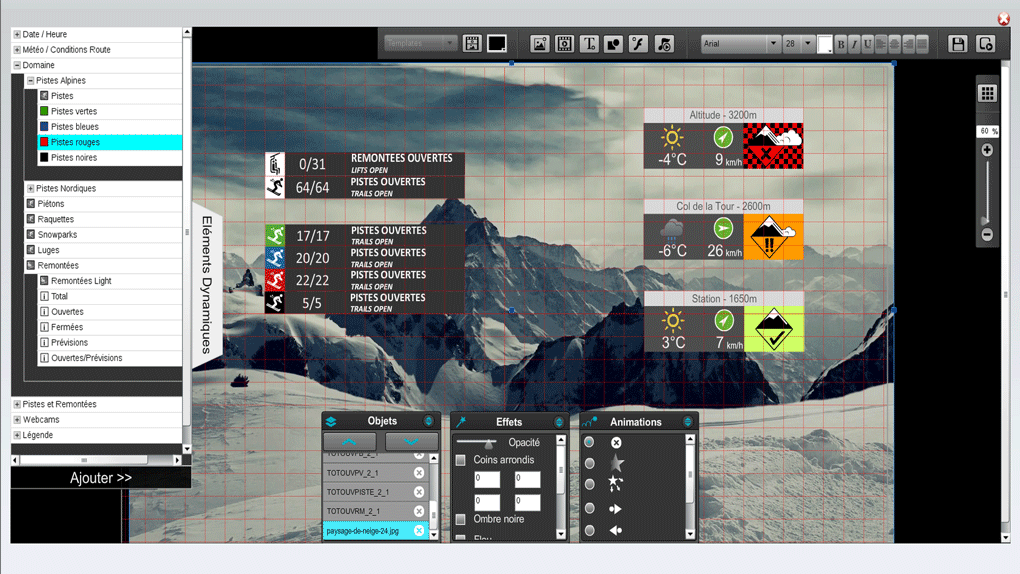Open the font size 28 dropdown
This screenshot has width=1020, height=574.
coord(798,44)
